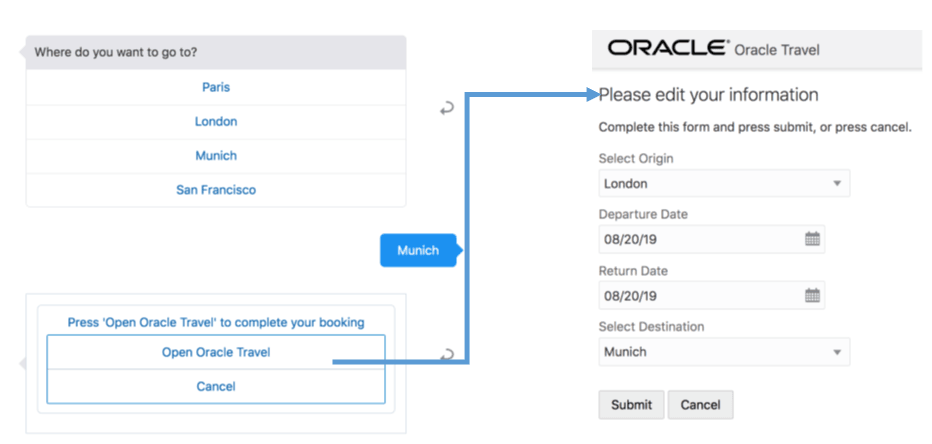
Task: Click the Oracle logo in header
Action: (667, 48)
